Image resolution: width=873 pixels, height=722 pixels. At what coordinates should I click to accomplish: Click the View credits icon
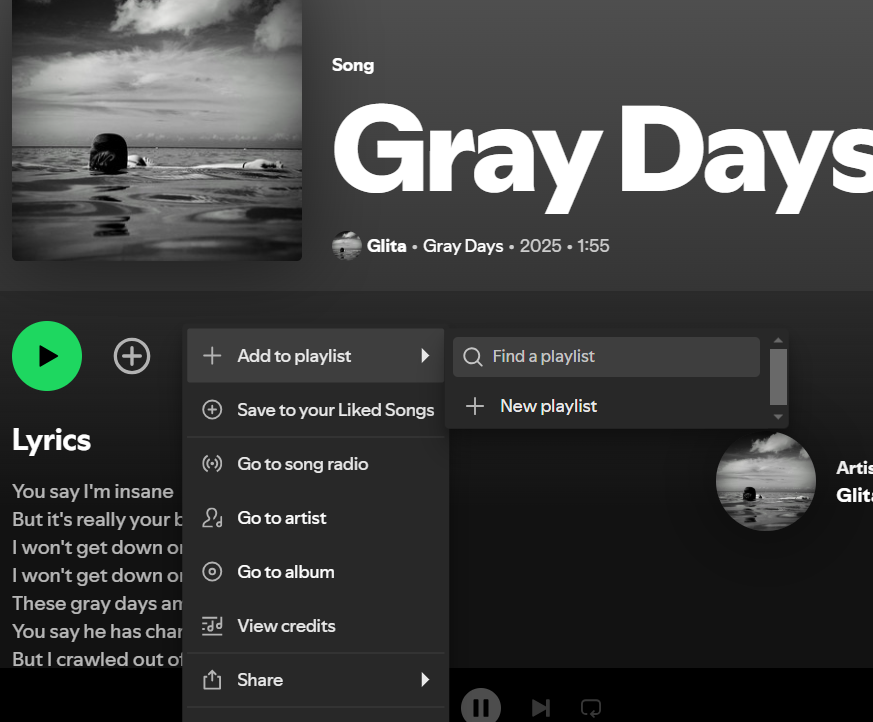pyautogui.click(x=212, y=626)
